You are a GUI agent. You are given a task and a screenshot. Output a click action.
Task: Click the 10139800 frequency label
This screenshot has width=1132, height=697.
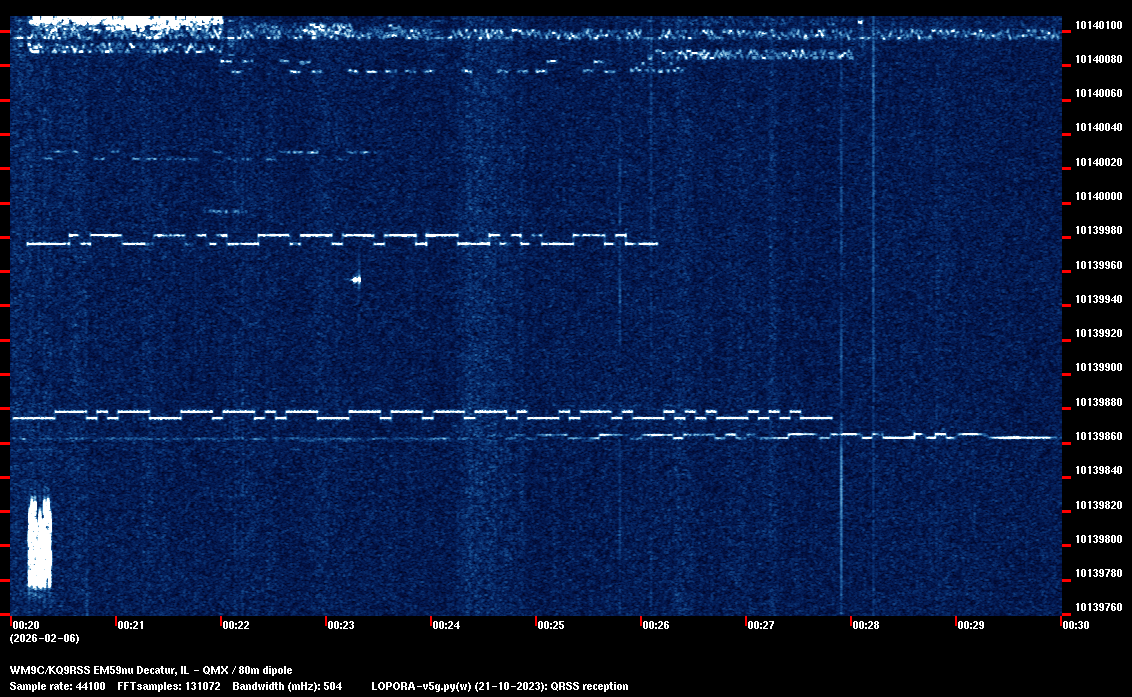(x=1099, y=539)
